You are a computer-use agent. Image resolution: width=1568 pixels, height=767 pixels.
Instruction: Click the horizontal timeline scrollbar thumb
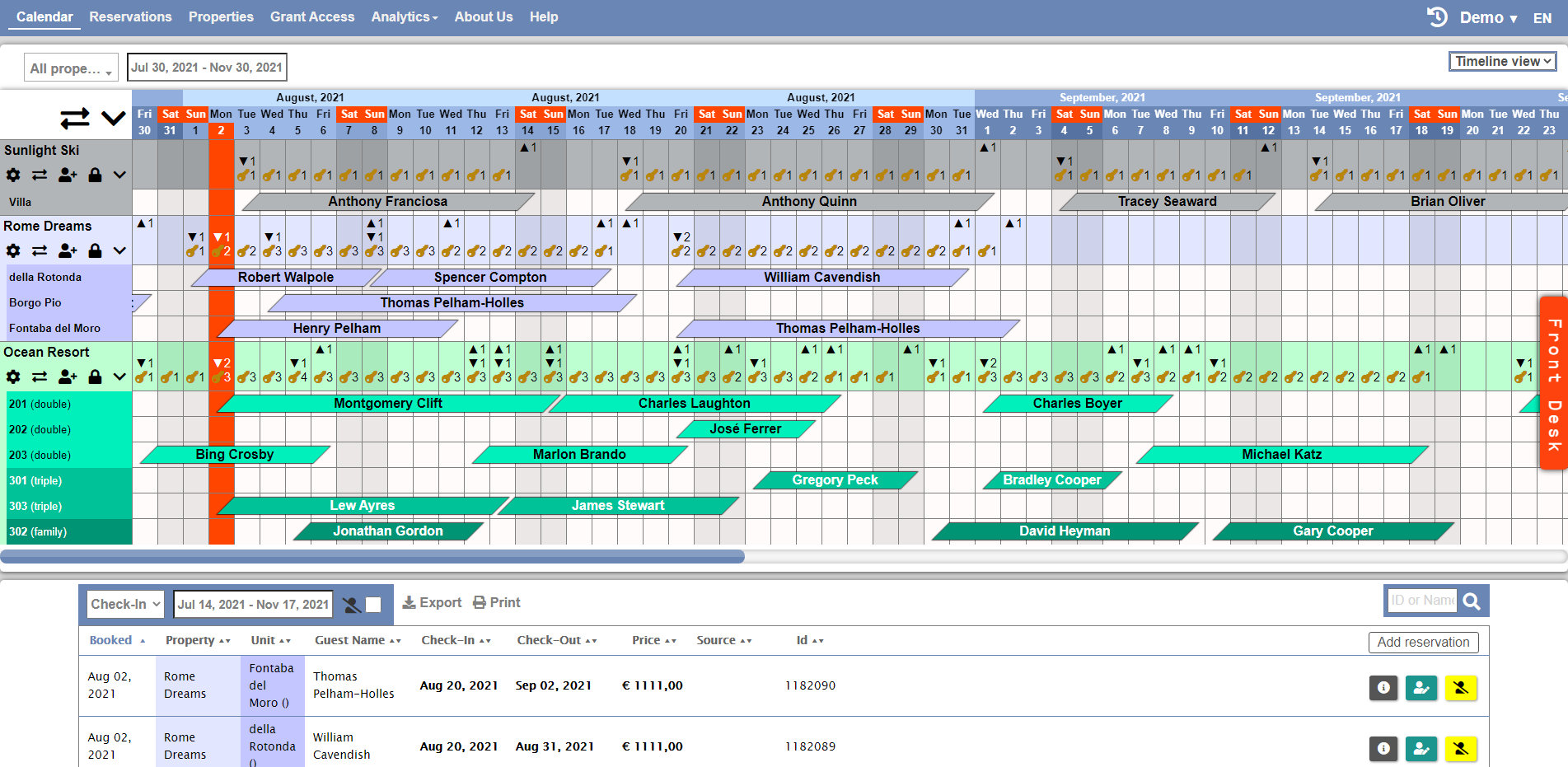point(372,557)
